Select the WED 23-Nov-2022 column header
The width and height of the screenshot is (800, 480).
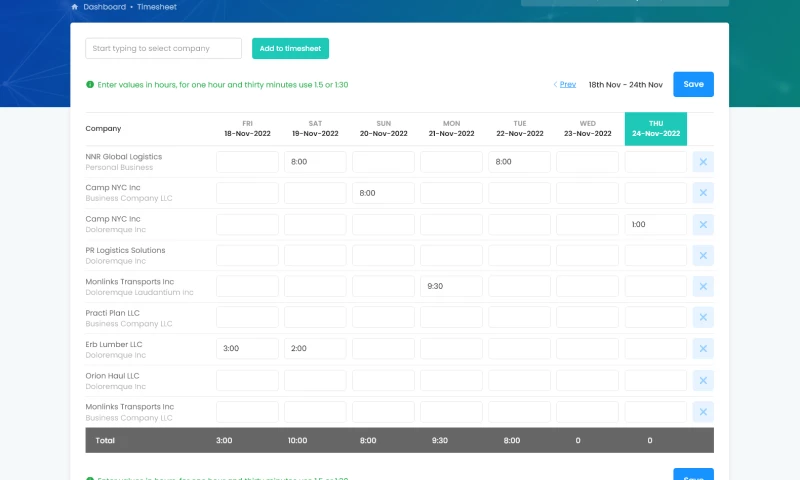[588, 129]
